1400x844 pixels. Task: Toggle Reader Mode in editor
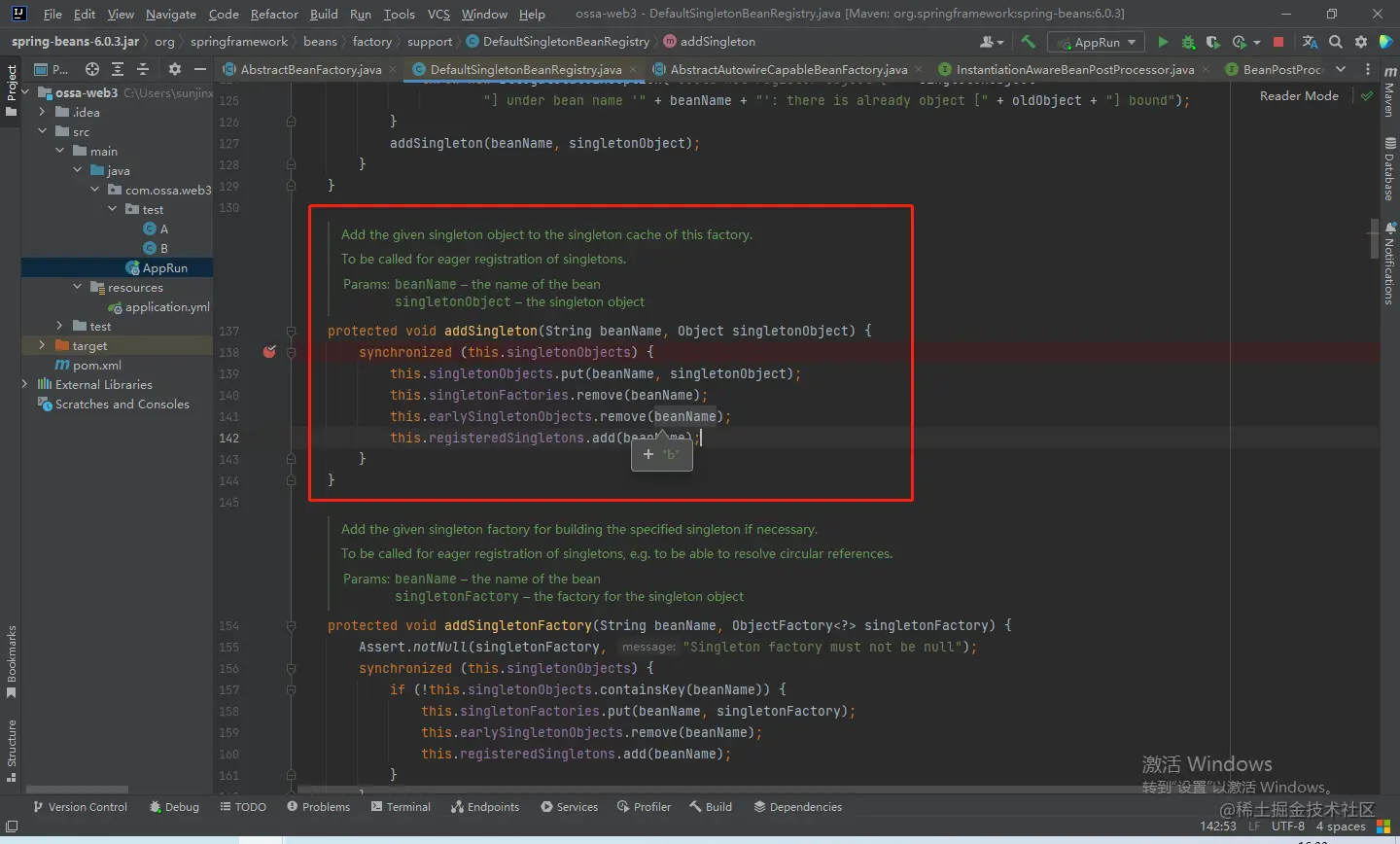[1299, 96]
